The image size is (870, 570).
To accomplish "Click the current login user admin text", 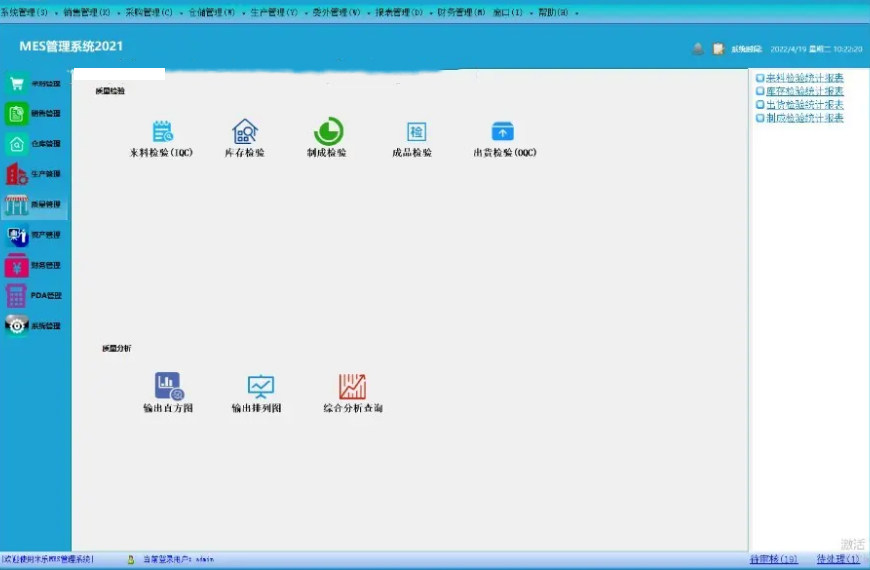I will pyautogui.click(x=179, y=559).
